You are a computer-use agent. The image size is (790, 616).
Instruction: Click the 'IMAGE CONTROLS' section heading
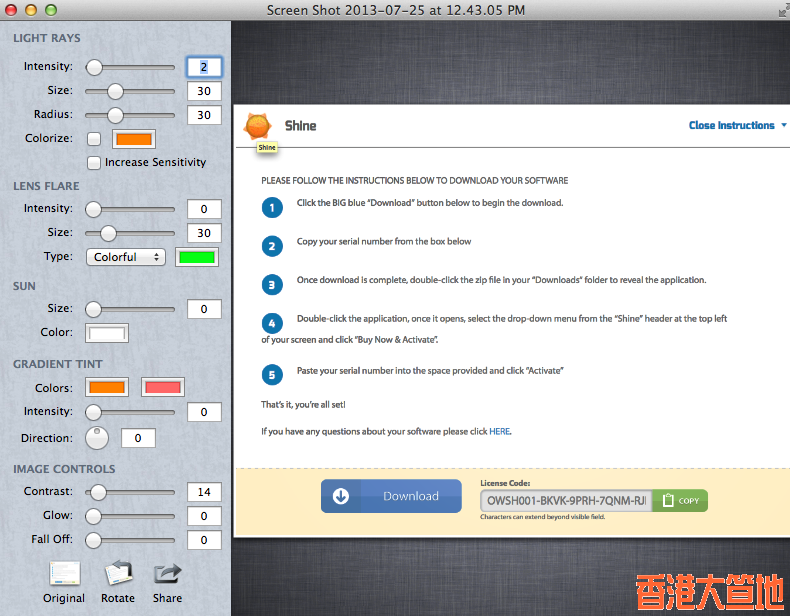(64, 469)
